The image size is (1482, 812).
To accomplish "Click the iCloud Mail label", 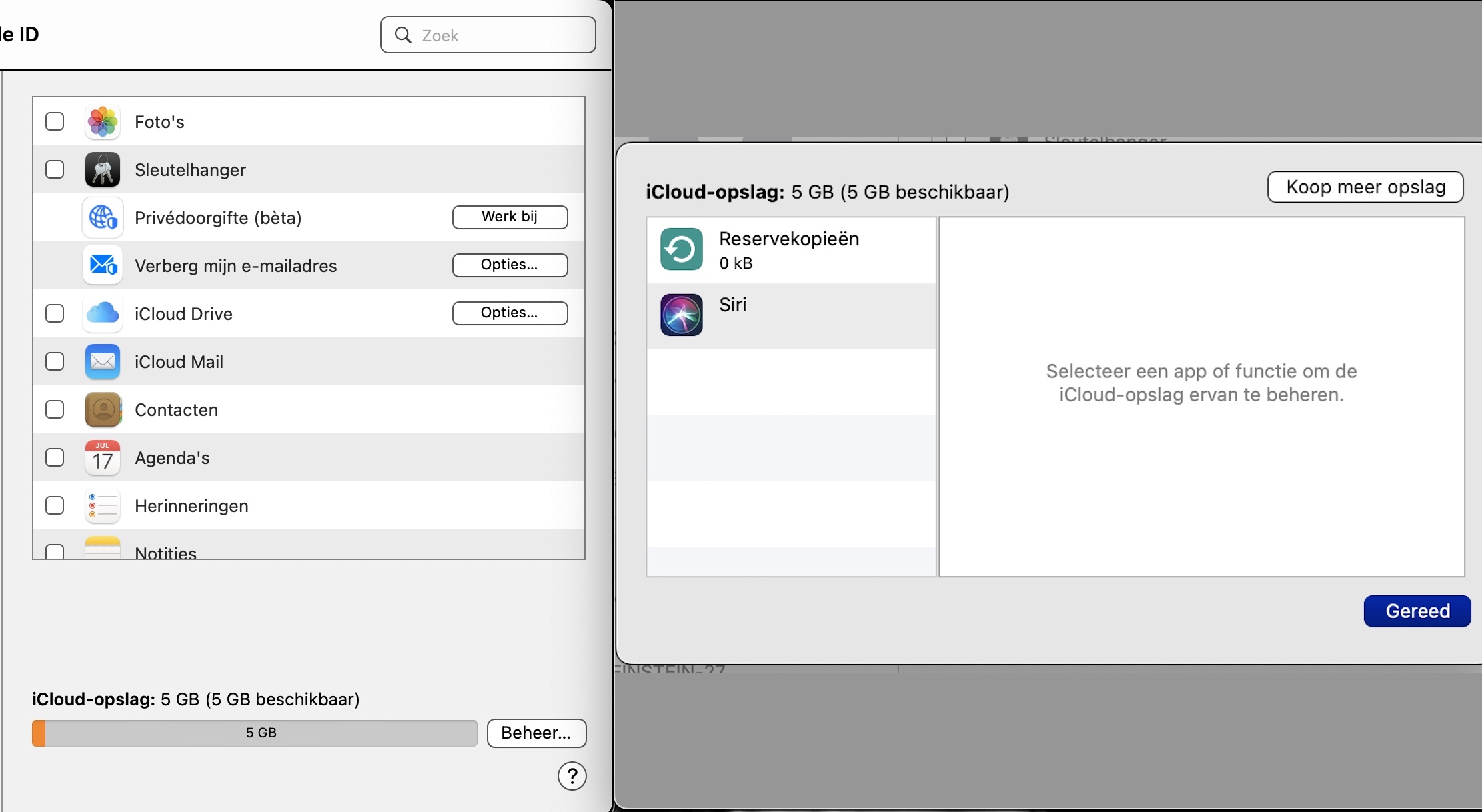I will [179, 362].
